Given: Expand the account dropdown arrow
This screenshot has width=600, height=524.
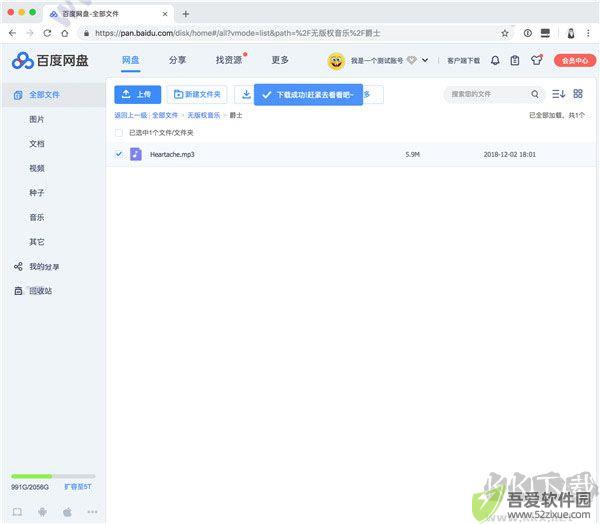Looking at the screenshot, I should pyautogui.click(x=425, y=60).
